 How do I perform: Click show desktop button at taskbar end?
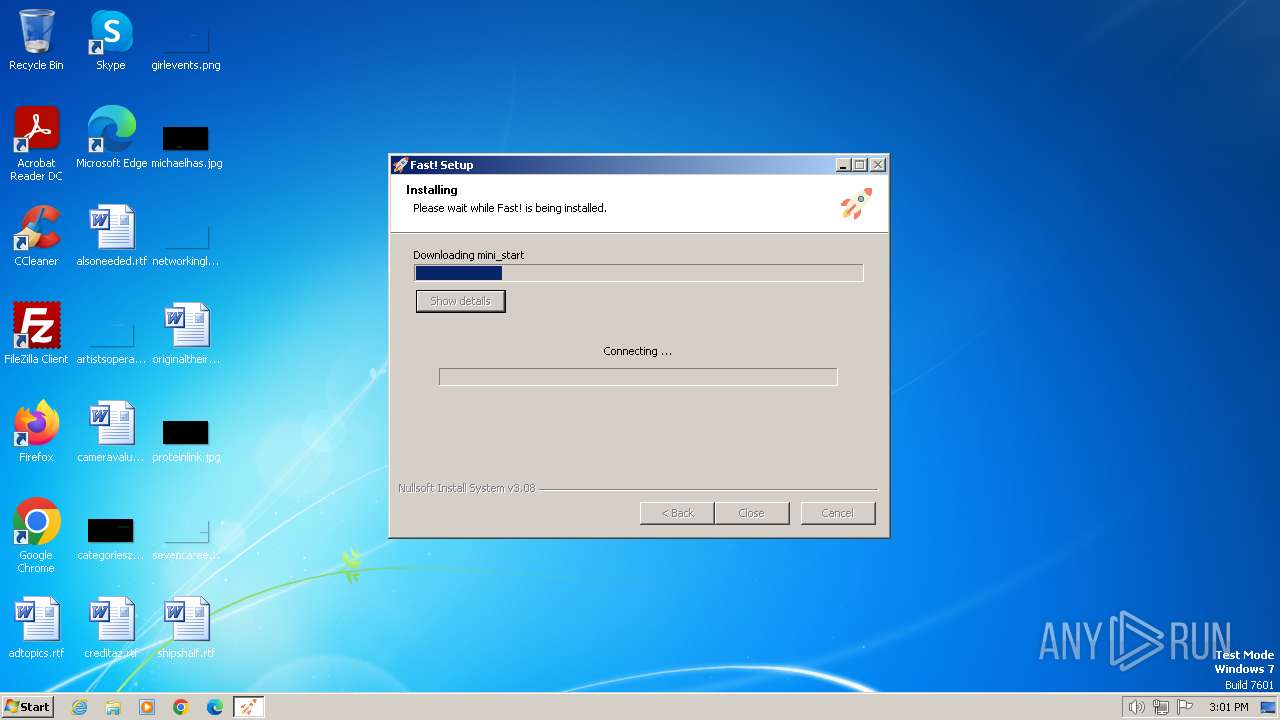[1268, 707]
